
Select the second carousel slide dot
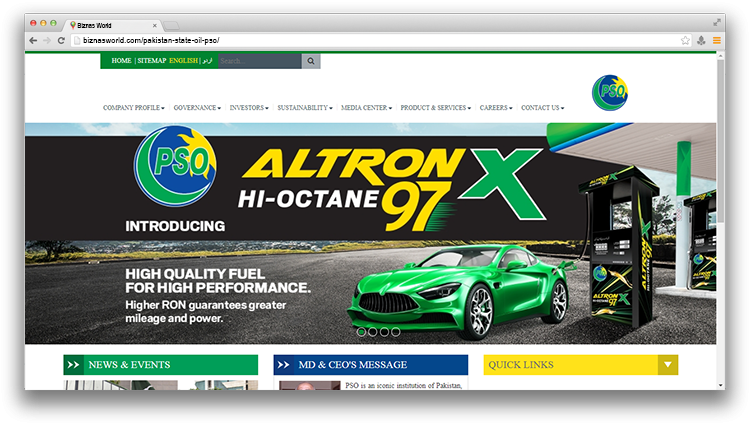372,331
